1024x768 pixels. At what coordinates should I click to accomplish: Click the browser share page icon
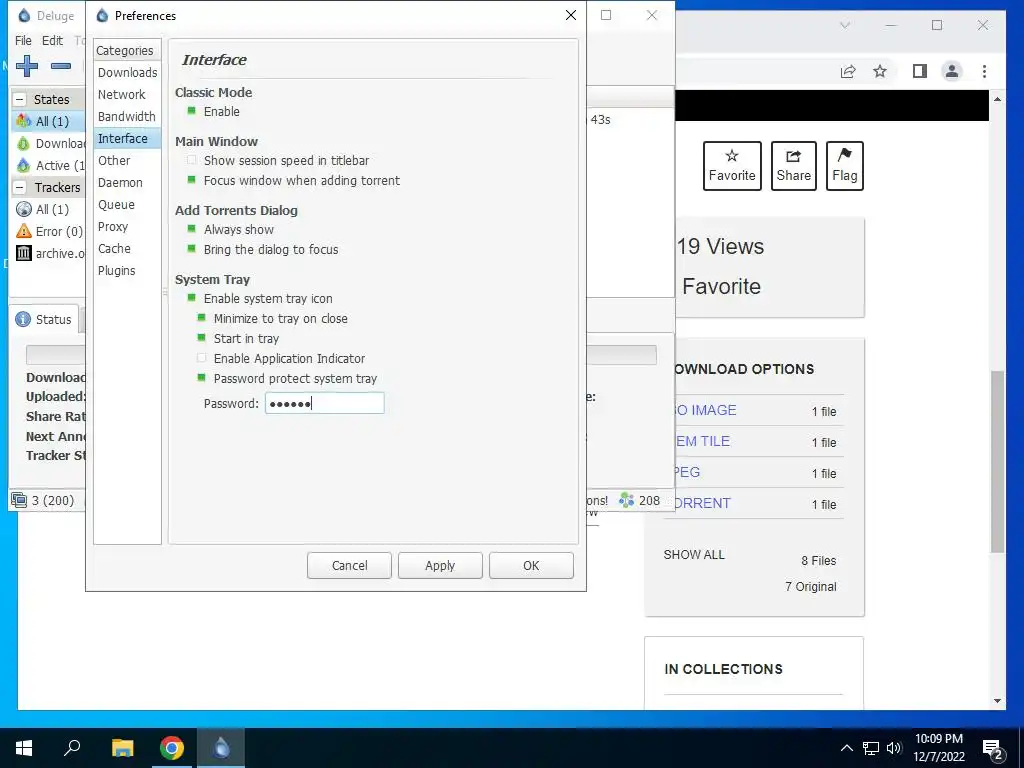point(848,71)
